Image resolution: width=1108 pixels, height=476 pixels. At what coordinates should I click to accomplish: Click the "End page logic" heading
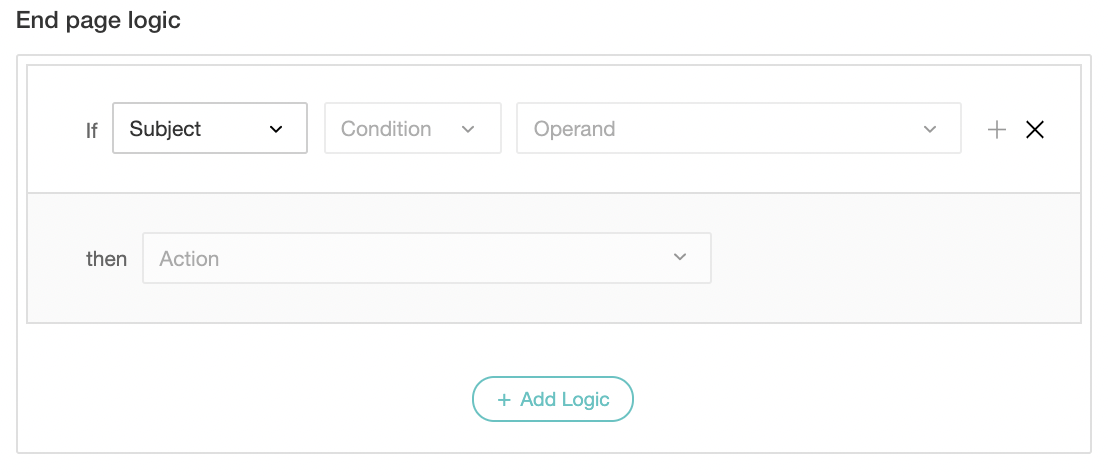(98, 20)
